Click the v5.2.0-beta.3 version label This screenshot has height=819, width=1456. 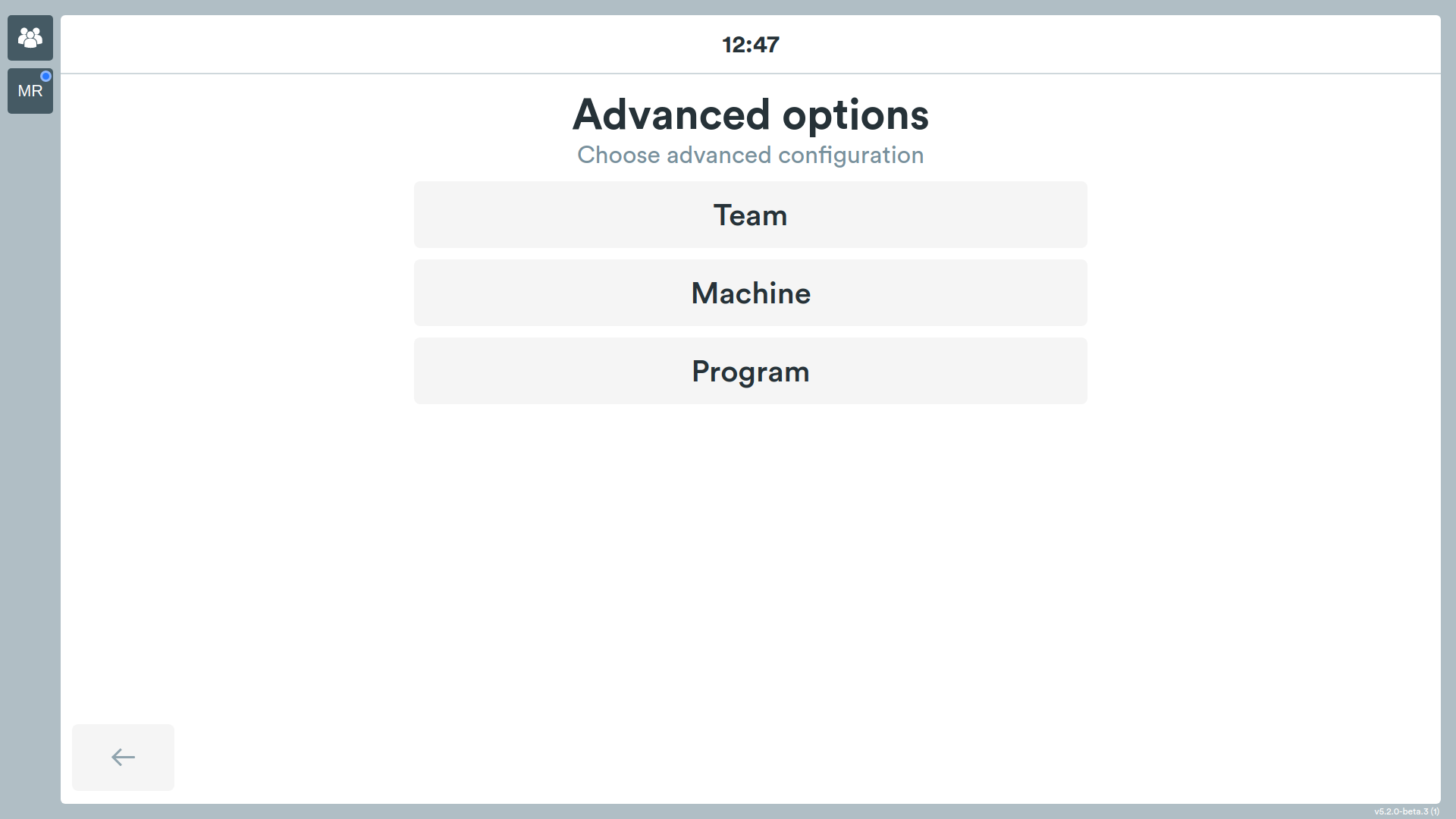point(1407,811)
